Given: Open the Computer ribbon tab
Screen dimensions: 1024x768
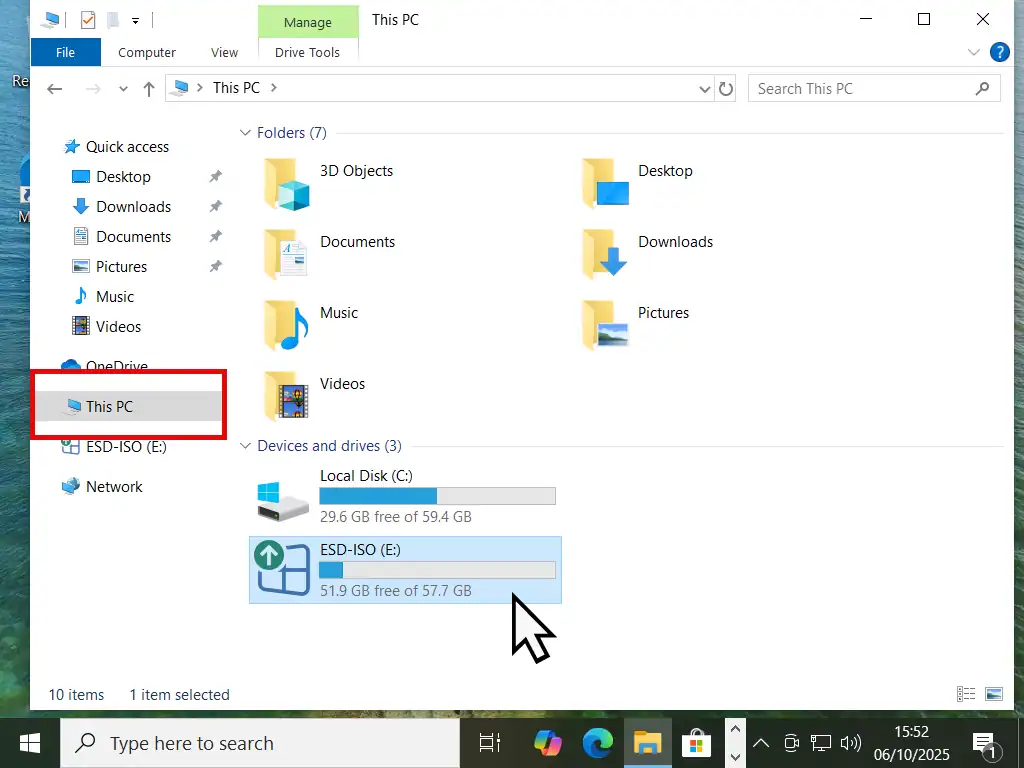Looking at the screenshot, I should click(x=147, y=52).
